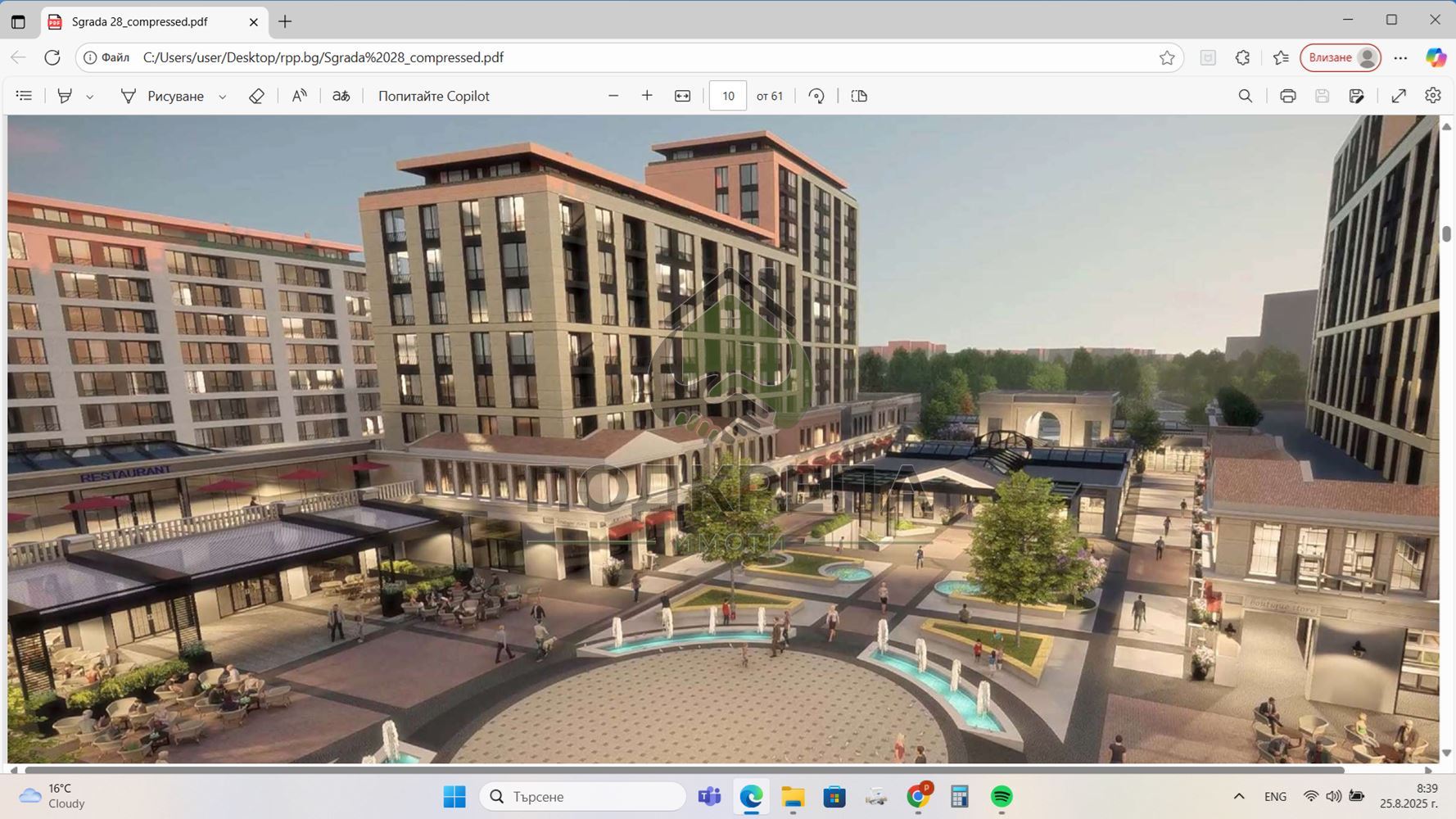The width and height of the screenshot is (1456, 819).
Task: Expand the Draw tool options arrow
Action: tap(222, 97)
